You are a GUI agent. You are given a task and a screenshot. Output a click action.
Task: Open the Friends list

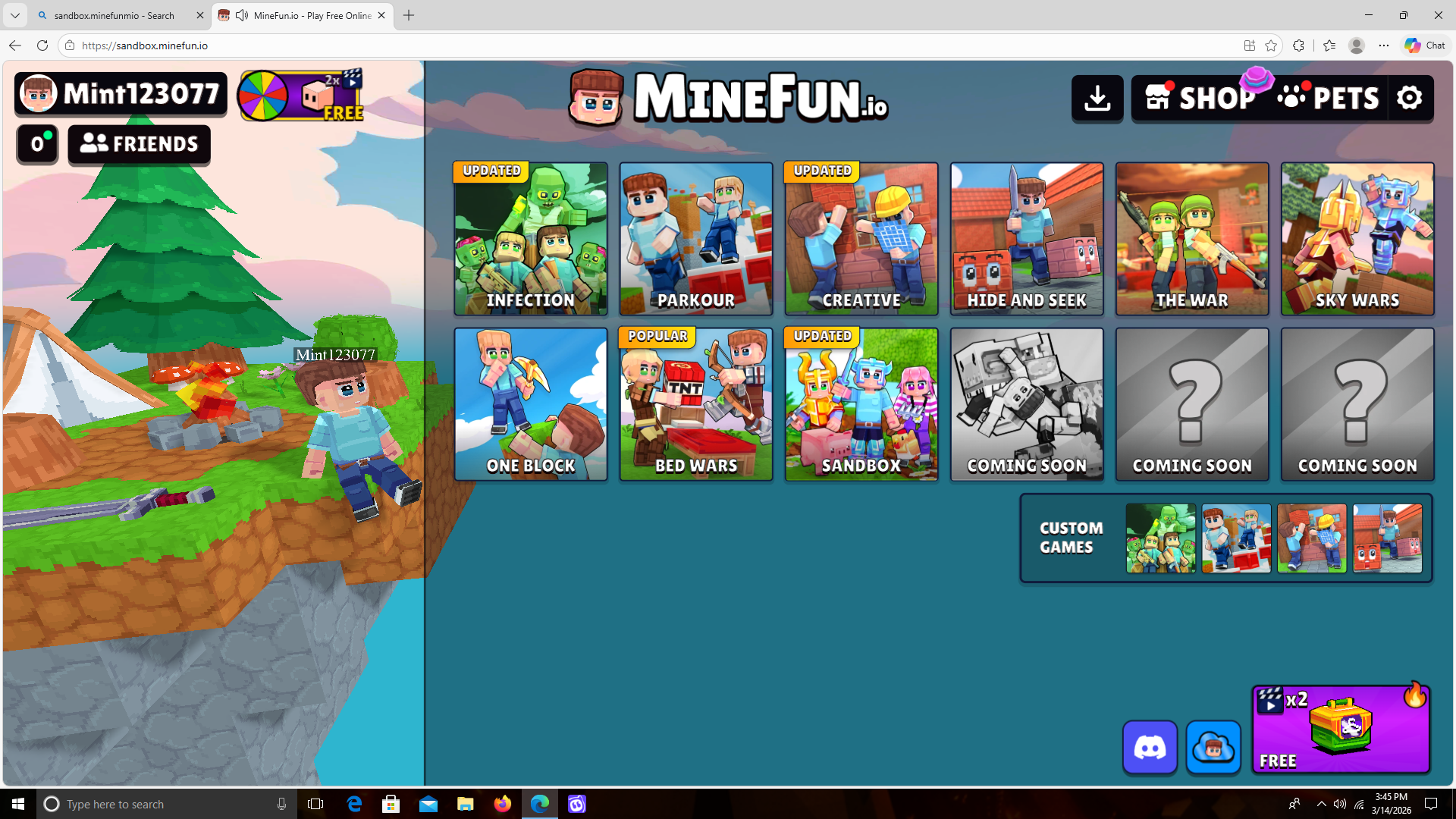(140, 144)
